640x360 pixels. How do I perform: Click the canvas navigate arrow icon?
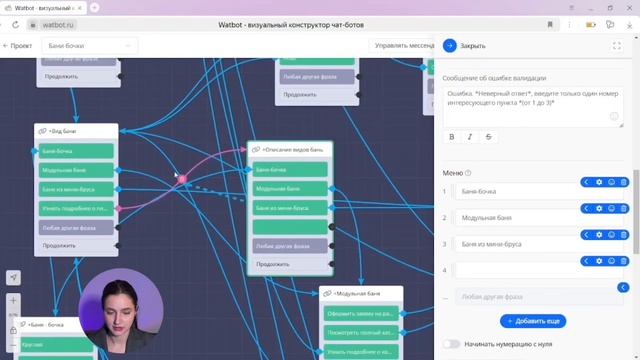13,278
